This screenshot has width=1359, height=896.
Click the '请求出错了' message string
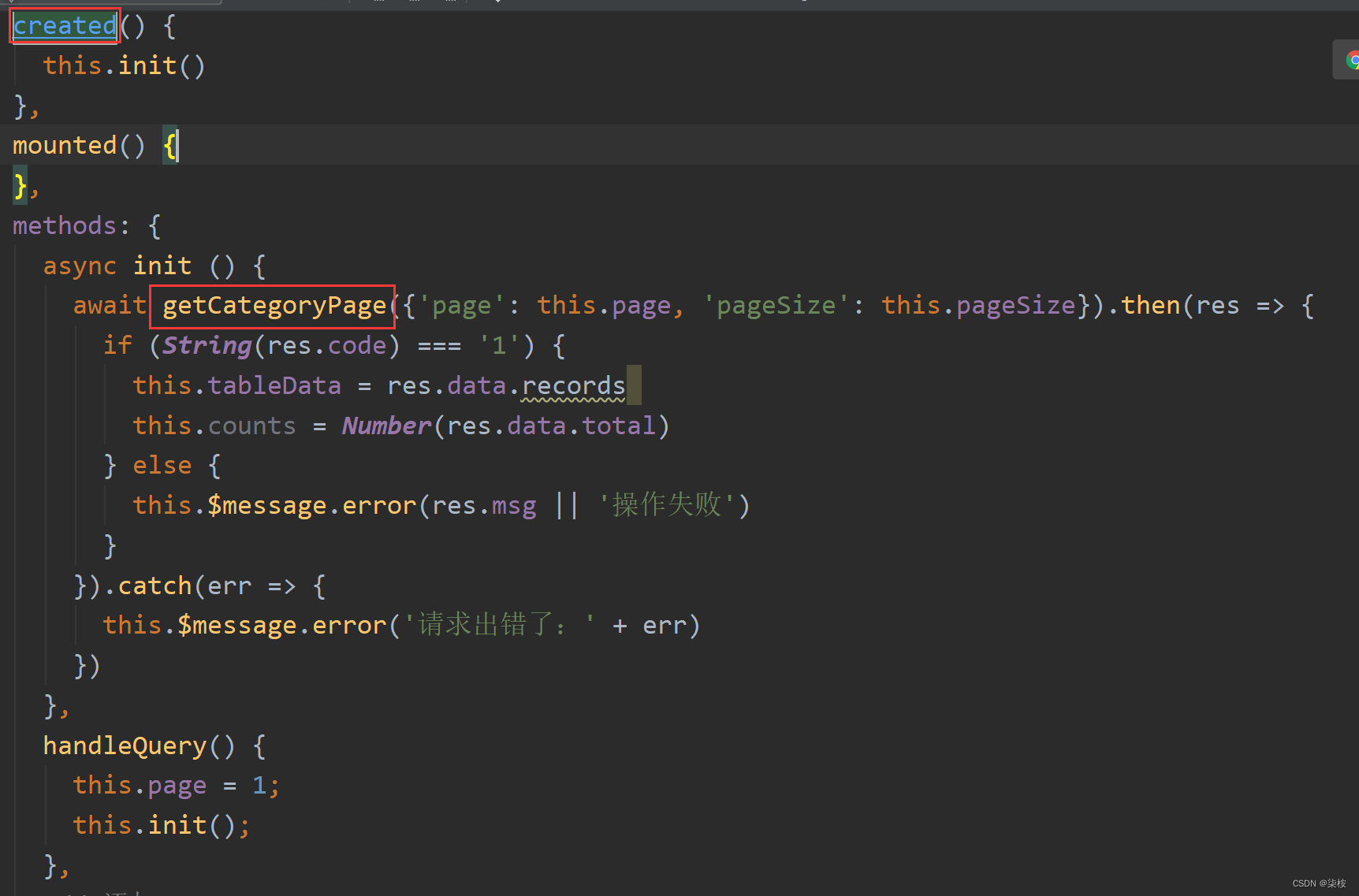click(x=500, y=626)
